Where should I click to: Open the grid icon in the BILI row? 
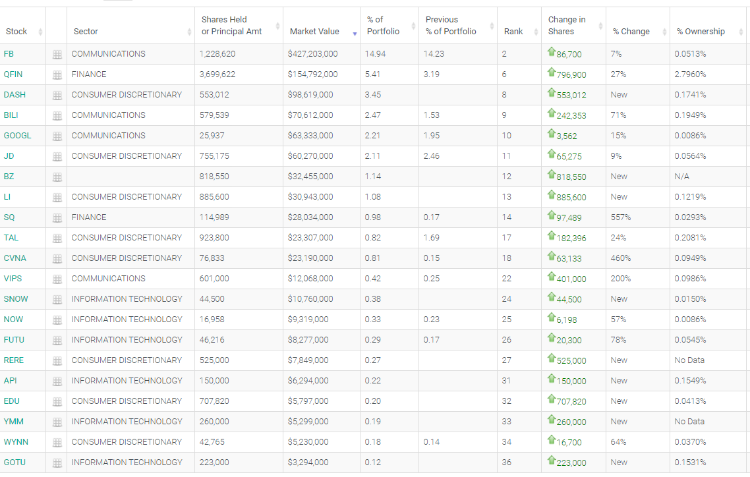[x=57, y=116]
